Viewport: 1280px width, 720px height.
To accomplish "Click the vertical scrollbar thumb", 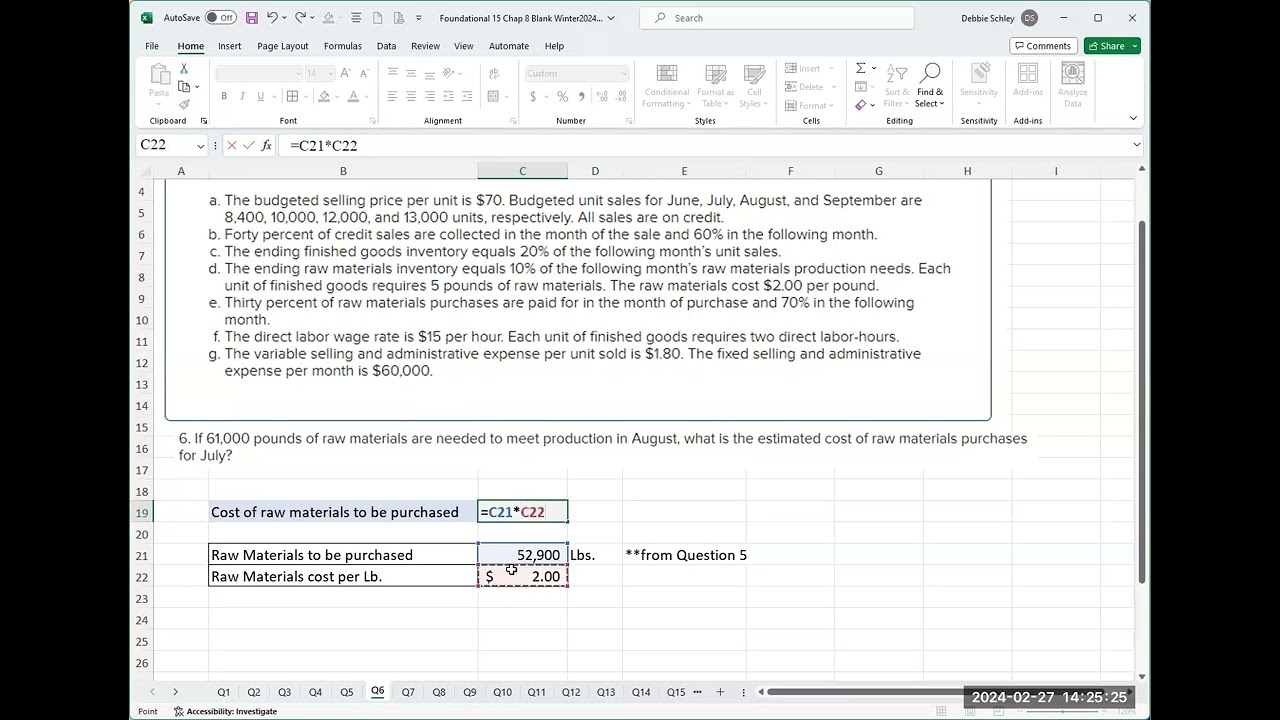I will (1142, 400).
